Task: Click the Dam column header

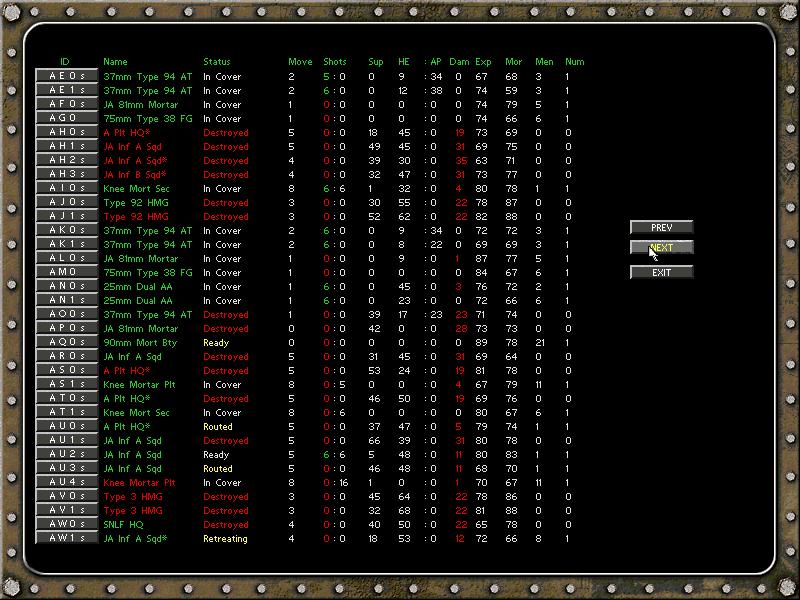Action: (459, 62)
